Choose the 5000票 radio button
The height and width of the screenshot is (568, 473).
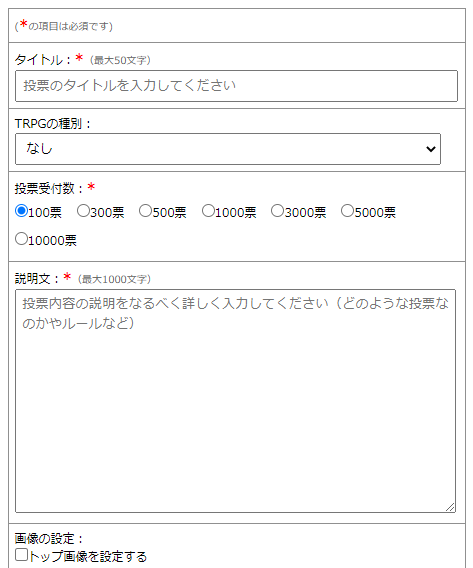pyautogui.click(x=347, y=210)
